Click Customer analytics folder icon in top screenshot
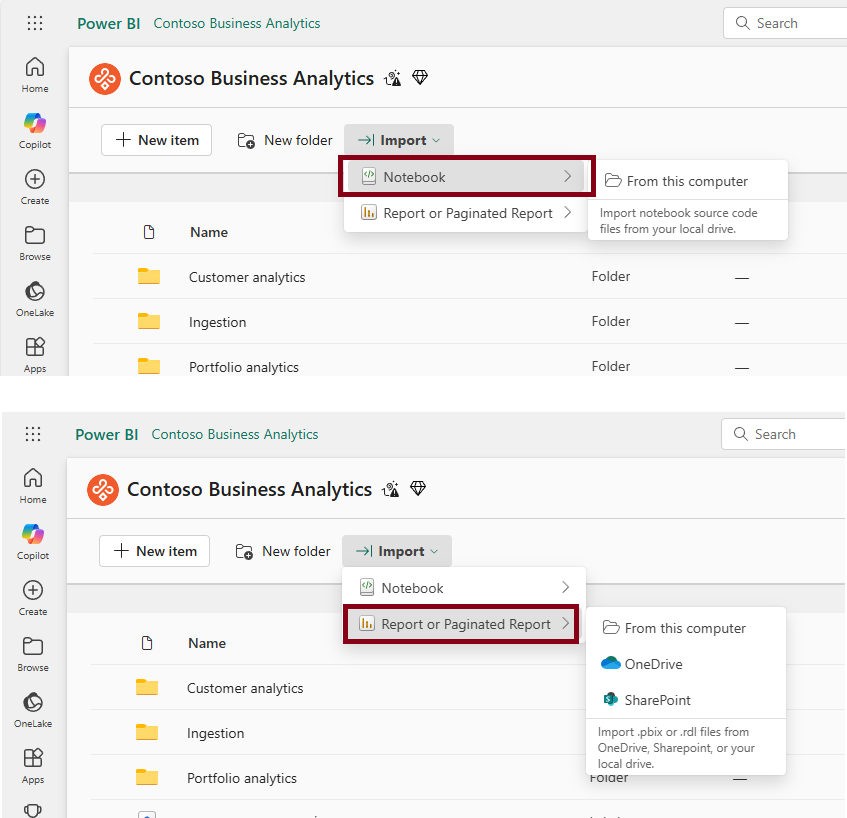This screenshot has height=818, width=847. [x=149, y=276]
